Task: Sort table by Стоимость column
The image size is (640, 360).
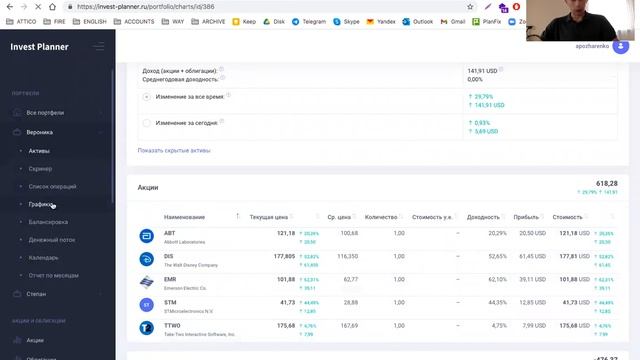Action: point(567,217)
